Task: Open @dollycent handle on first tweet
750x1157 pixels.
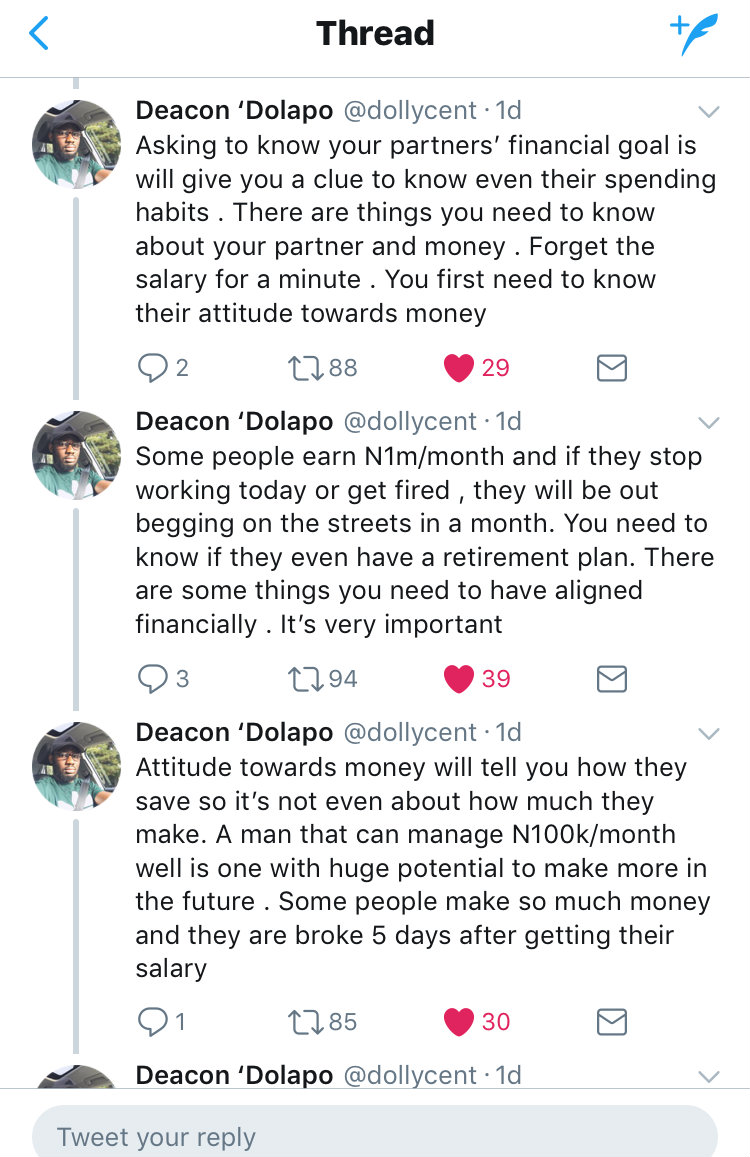Action: click(x=410, y=111)
